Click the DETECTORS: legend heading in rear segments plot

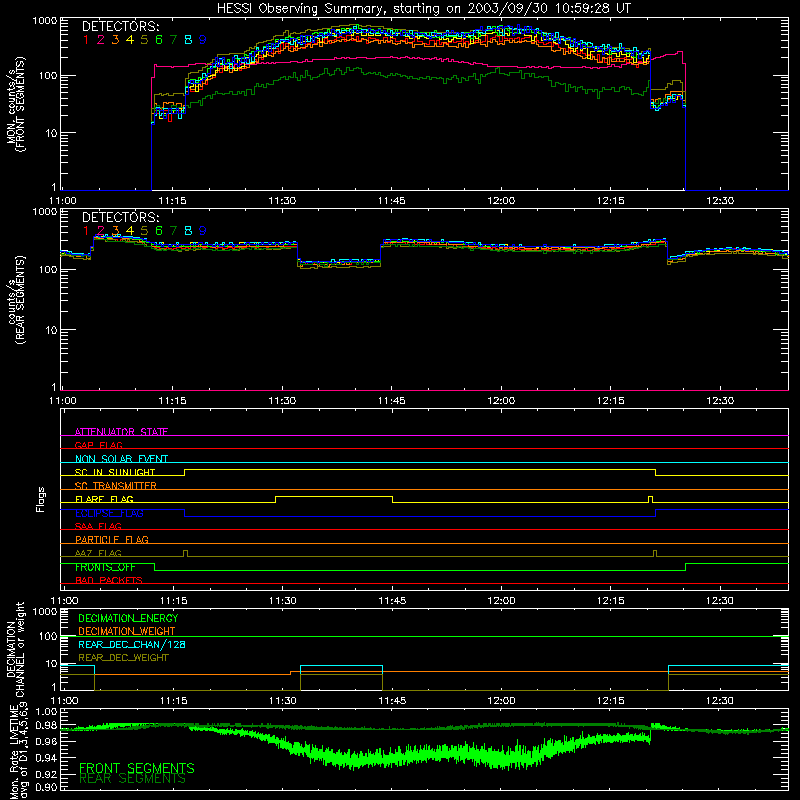[x=121, y=217]
